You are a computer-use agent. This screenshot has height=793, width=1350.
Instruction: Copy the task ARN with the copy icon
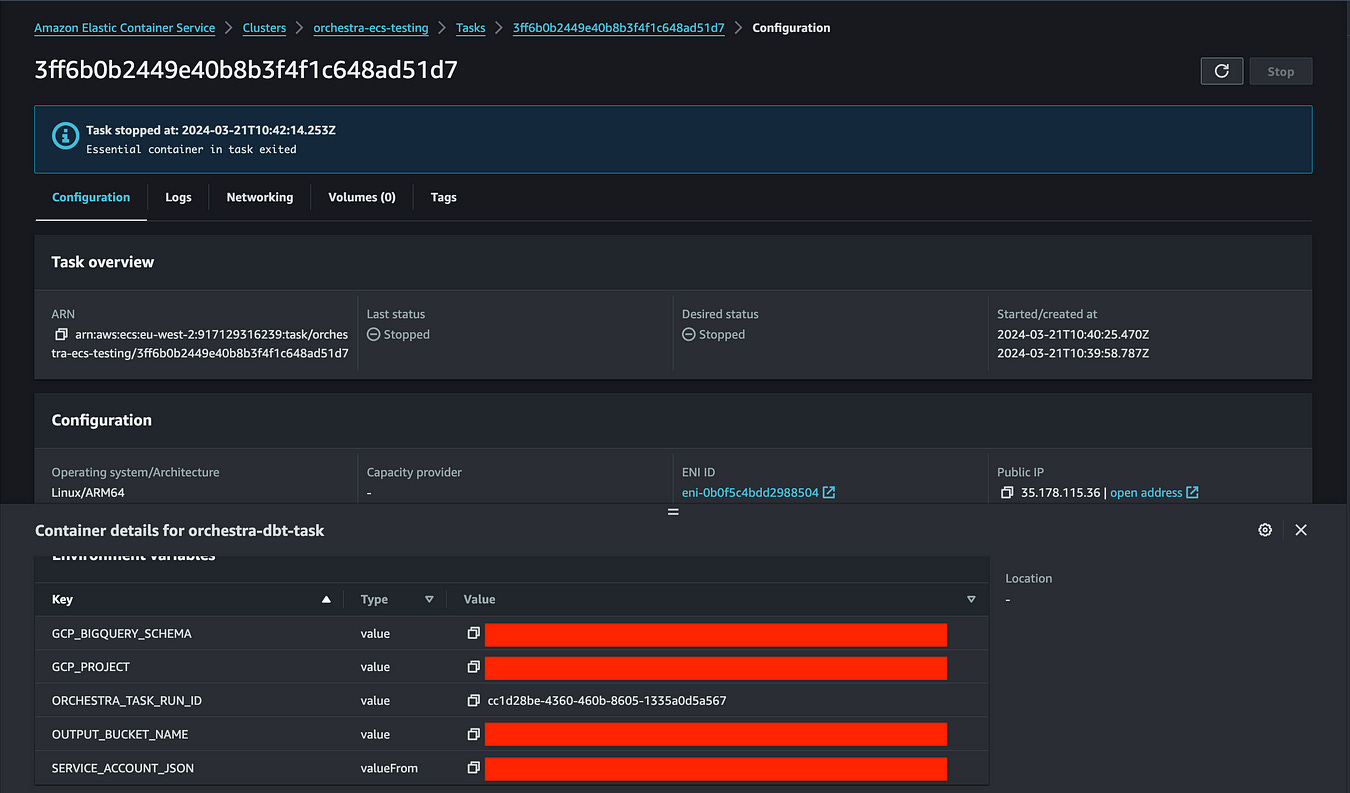pos(61,334)
